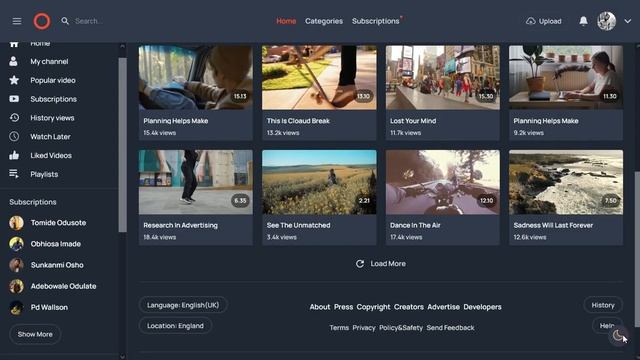This screenshot has height=360, width=640.
Task: Open the user profile avatar
Action: click(607, 21)
